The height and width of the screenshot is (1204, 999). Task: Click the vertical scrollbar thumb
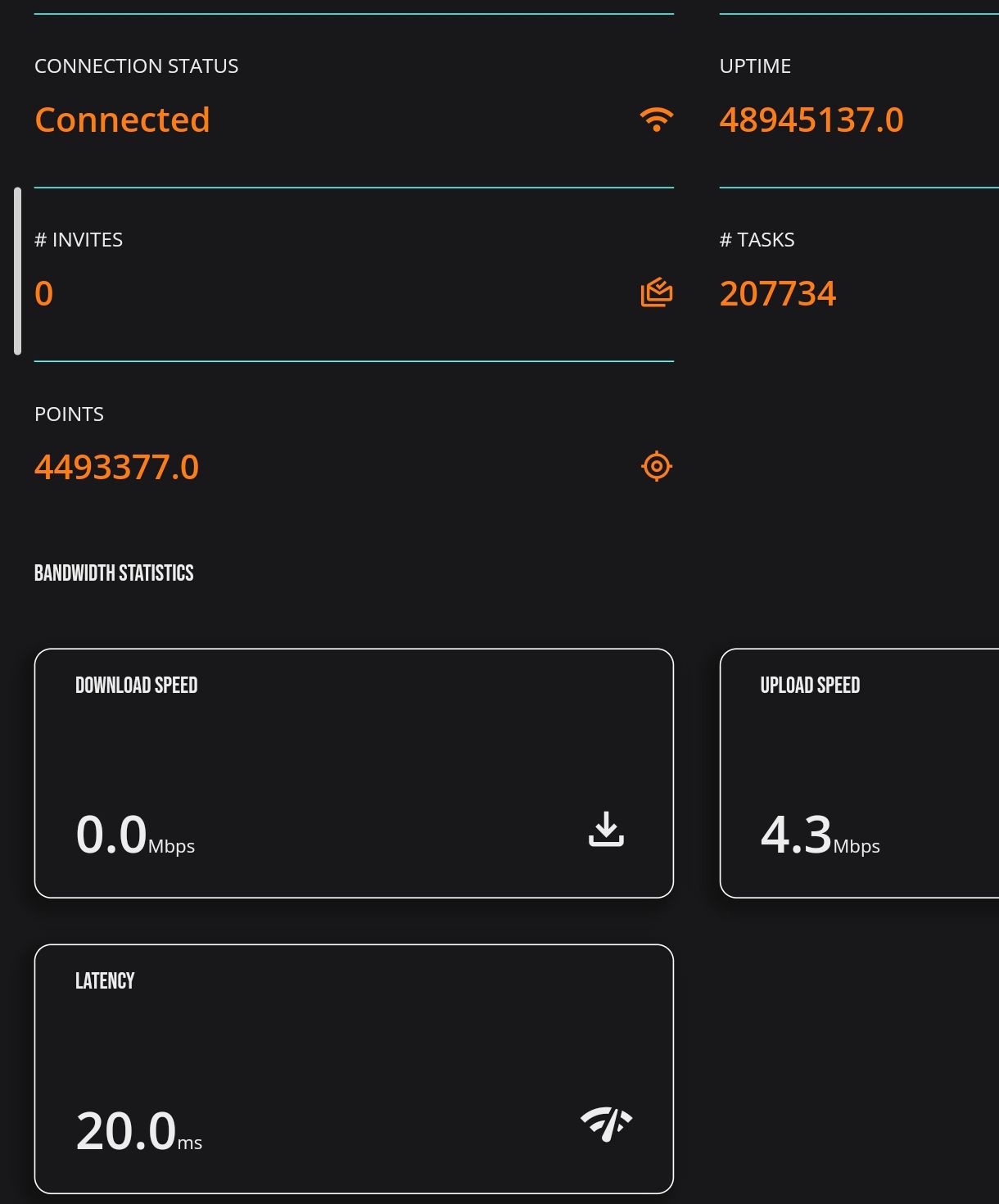(x=17, y=271)
